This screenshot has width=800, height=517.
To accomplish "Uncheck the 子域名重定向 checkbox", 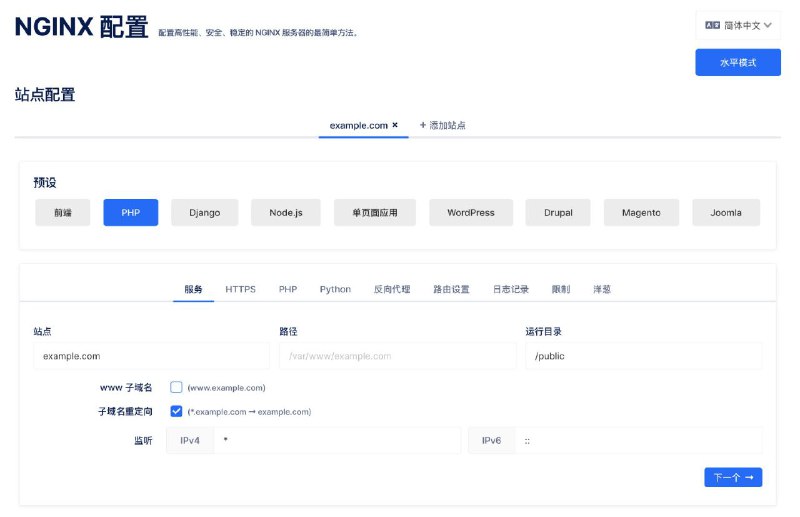I will coord(176,411).
